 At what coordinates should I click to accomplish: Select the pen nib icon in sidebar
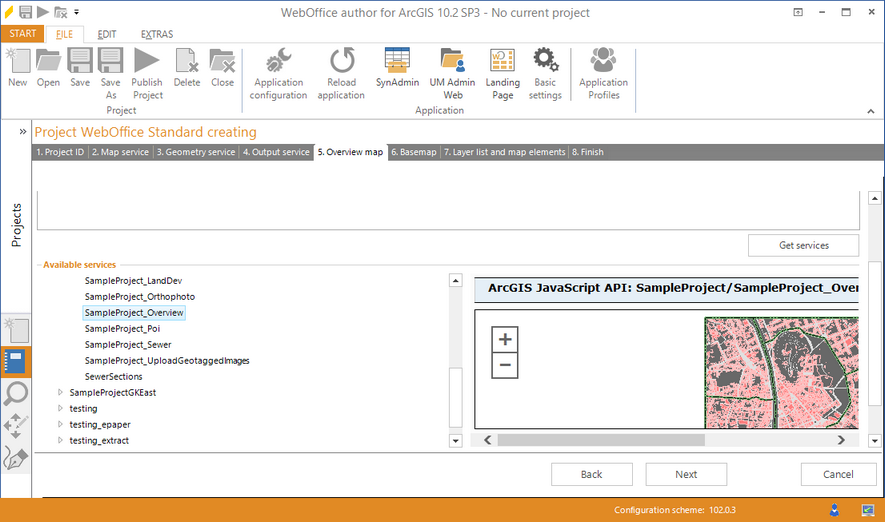tap(16, 458)
